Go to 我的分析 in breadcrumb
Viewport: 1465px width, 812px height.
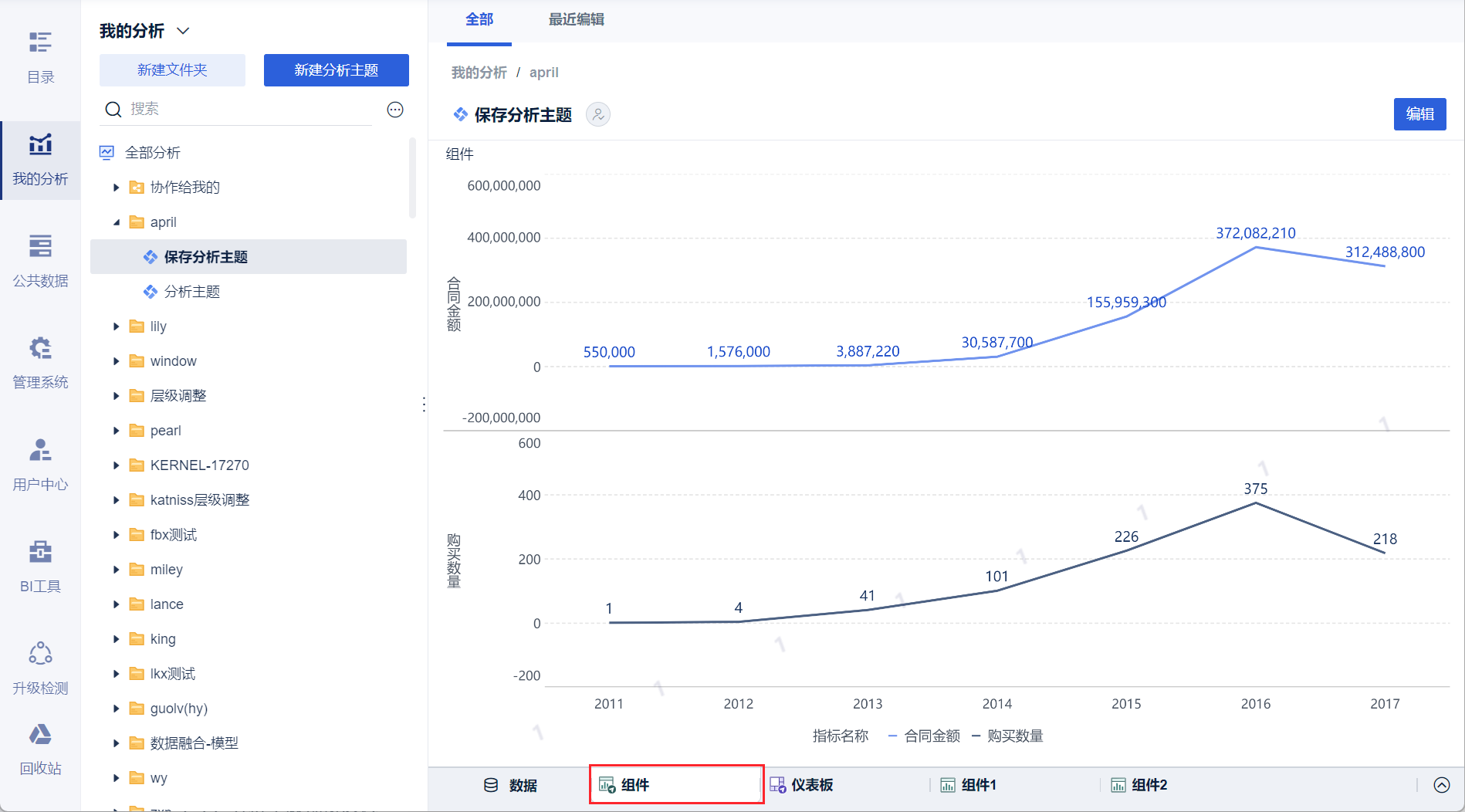[479, 73]
